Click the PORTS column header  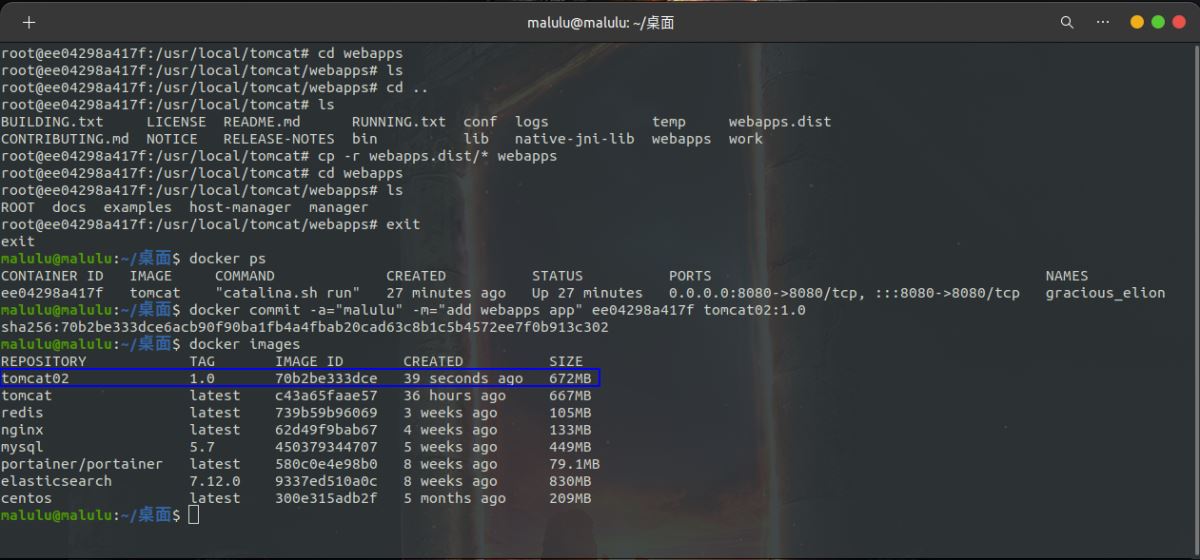(690, 275)
